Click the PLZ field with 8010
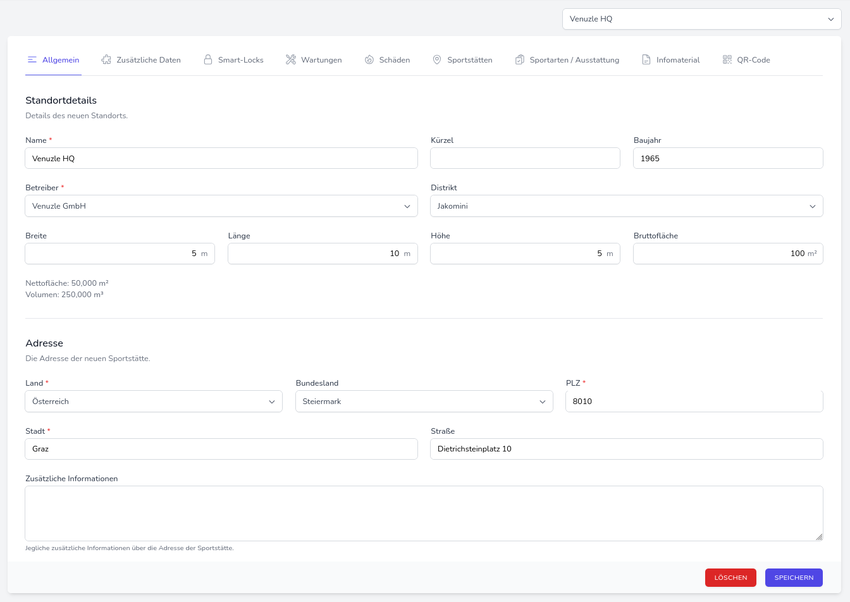This screenshot has width=850, height=602. pos(694,402)
